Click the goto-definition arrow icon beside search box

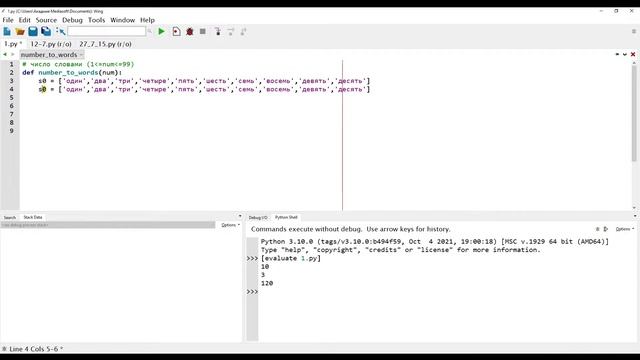click(x=61, y=31)
